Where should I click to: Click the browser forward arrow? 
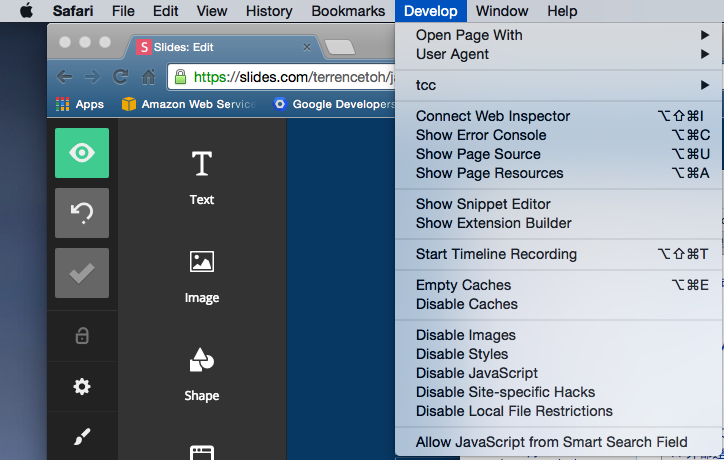(x=92, y=77)
